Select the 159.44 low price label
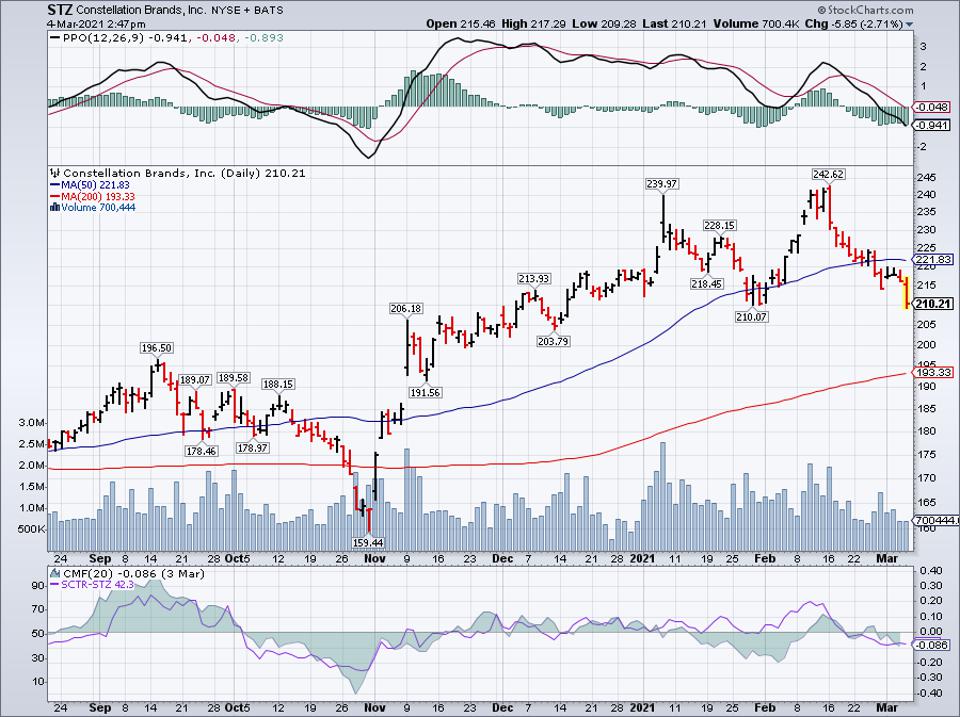 click(x=369, y=541)
